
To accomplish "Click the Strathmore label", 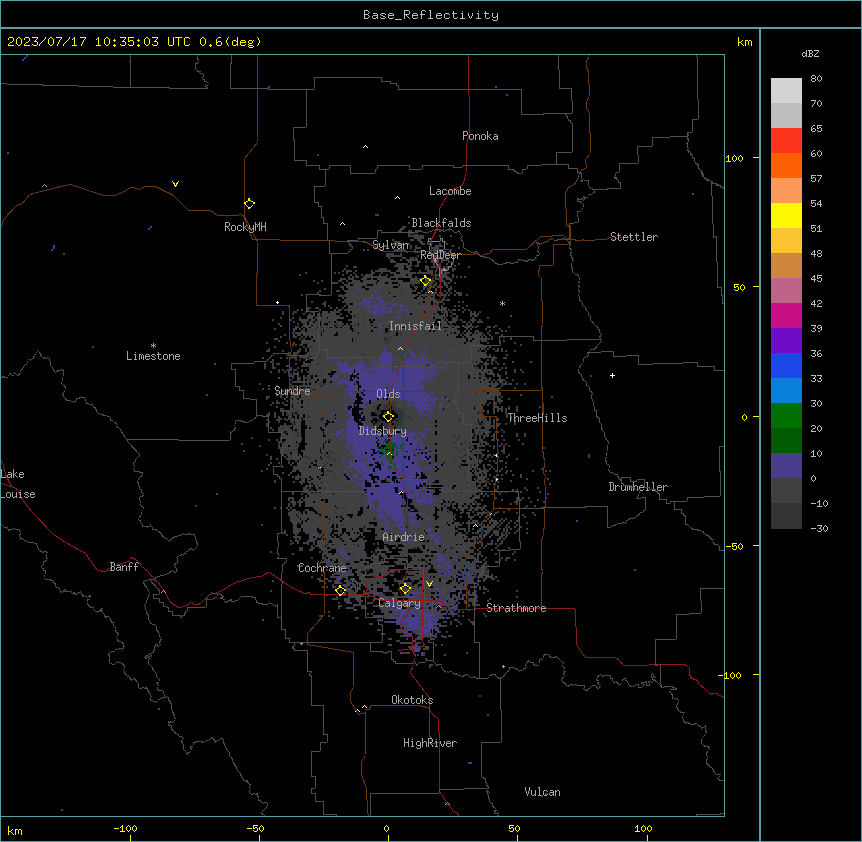I will [x=516, y=608].
